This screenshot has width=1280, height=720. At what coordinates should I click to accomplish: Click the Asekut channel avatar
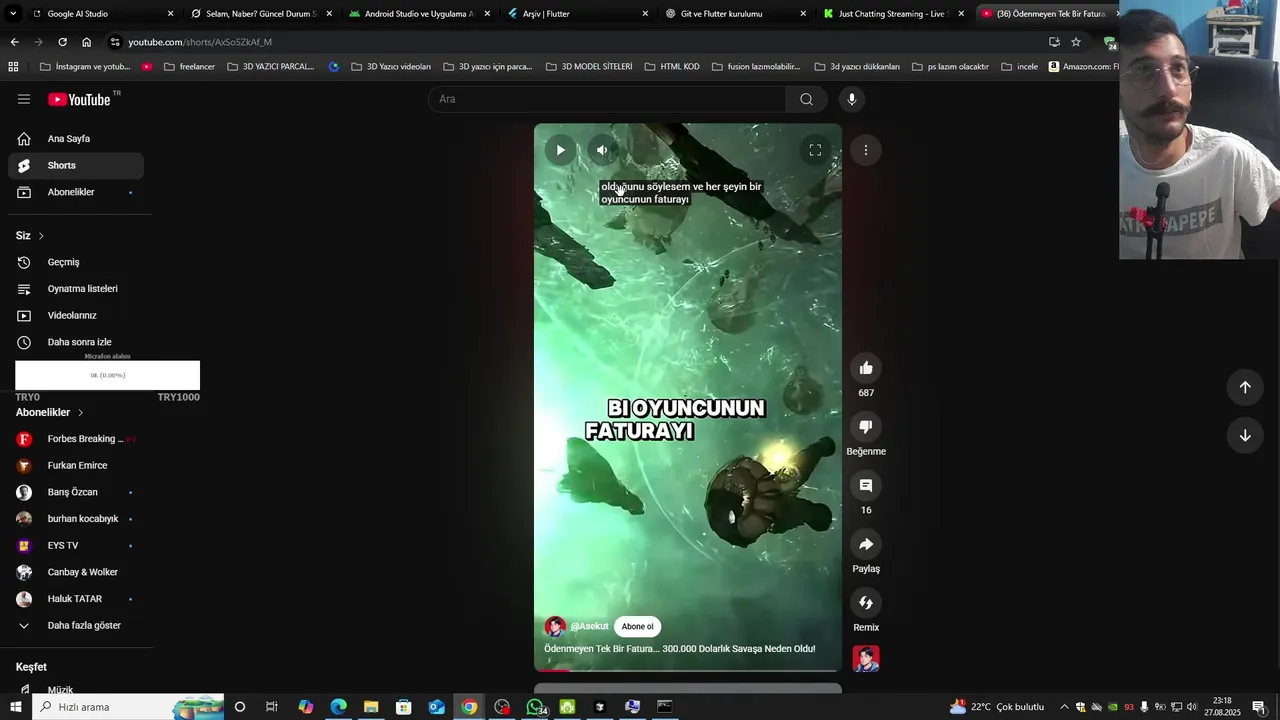pyautogui.click(x=555, y=627)
